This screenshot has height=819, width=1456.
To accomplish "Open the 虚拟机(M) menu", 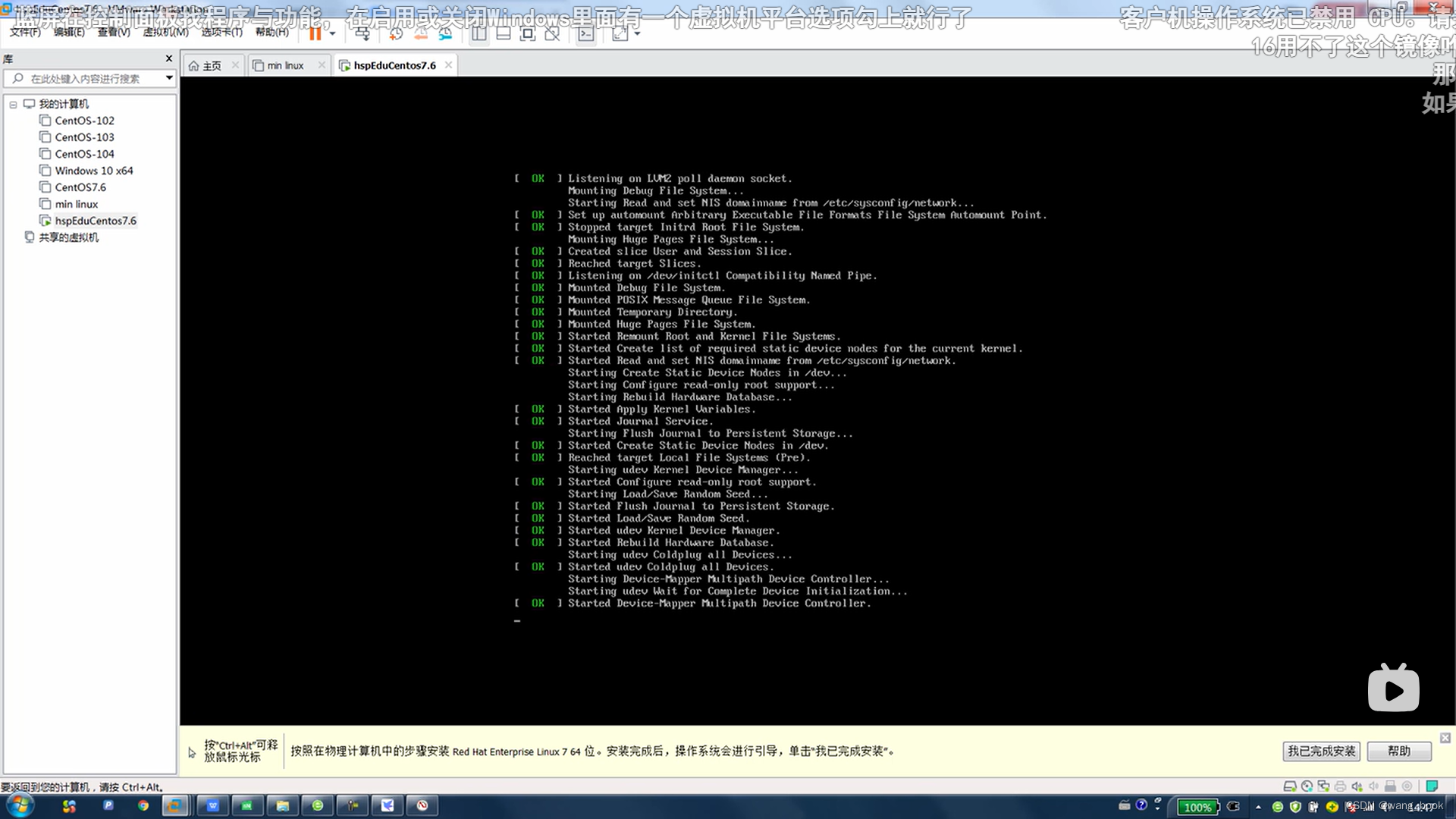I will [x=165, y=32].
